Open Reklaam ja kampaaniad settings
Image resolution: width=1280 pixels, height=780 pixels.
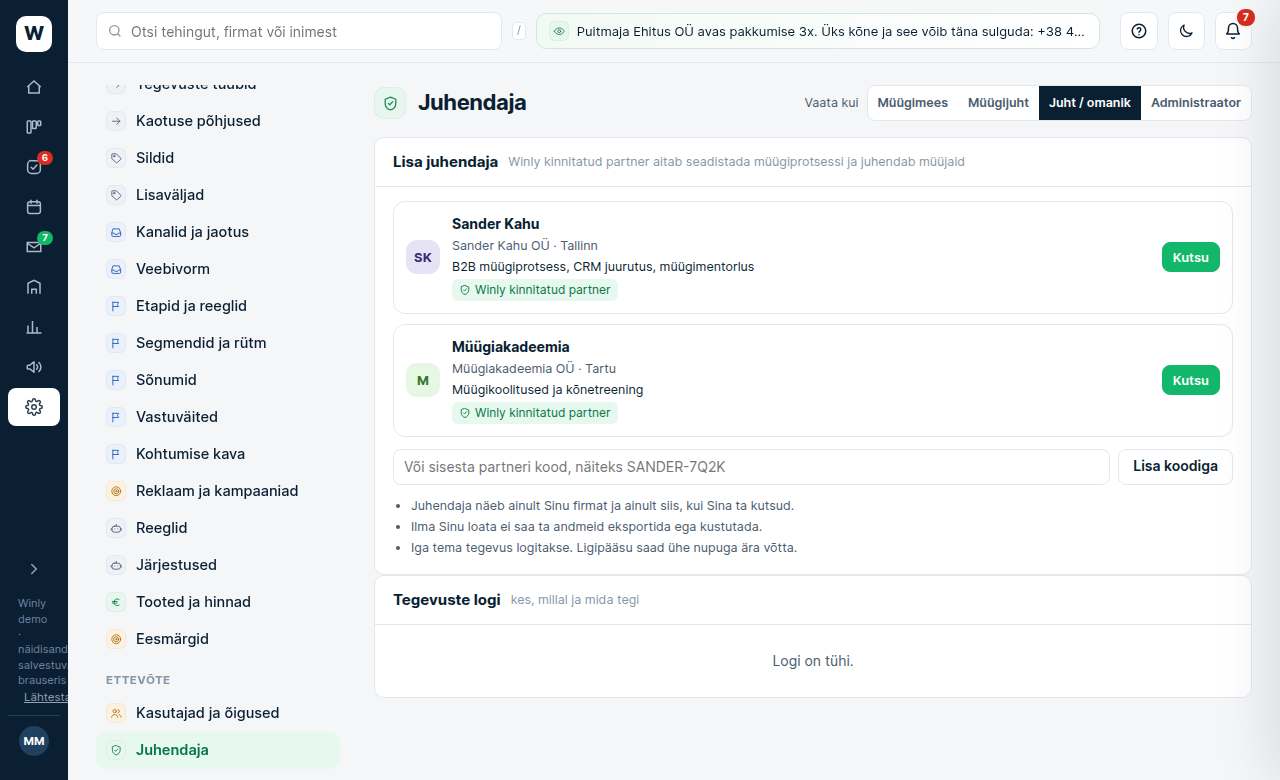click(218, 491)
